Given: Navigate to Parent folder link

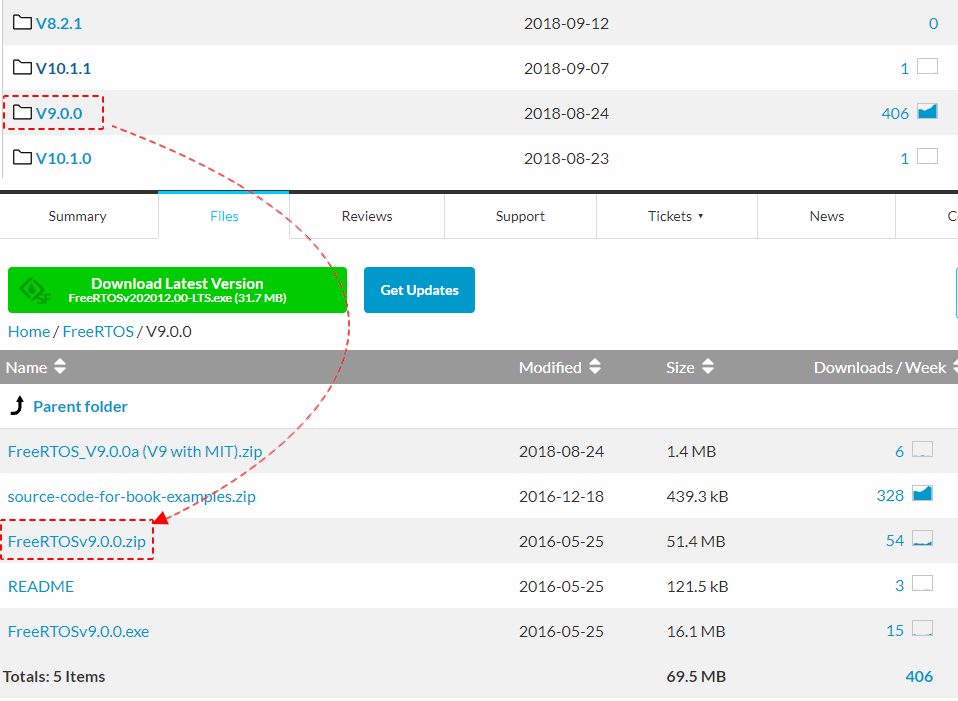Looking at the screenshot, I should pos(80,407).
